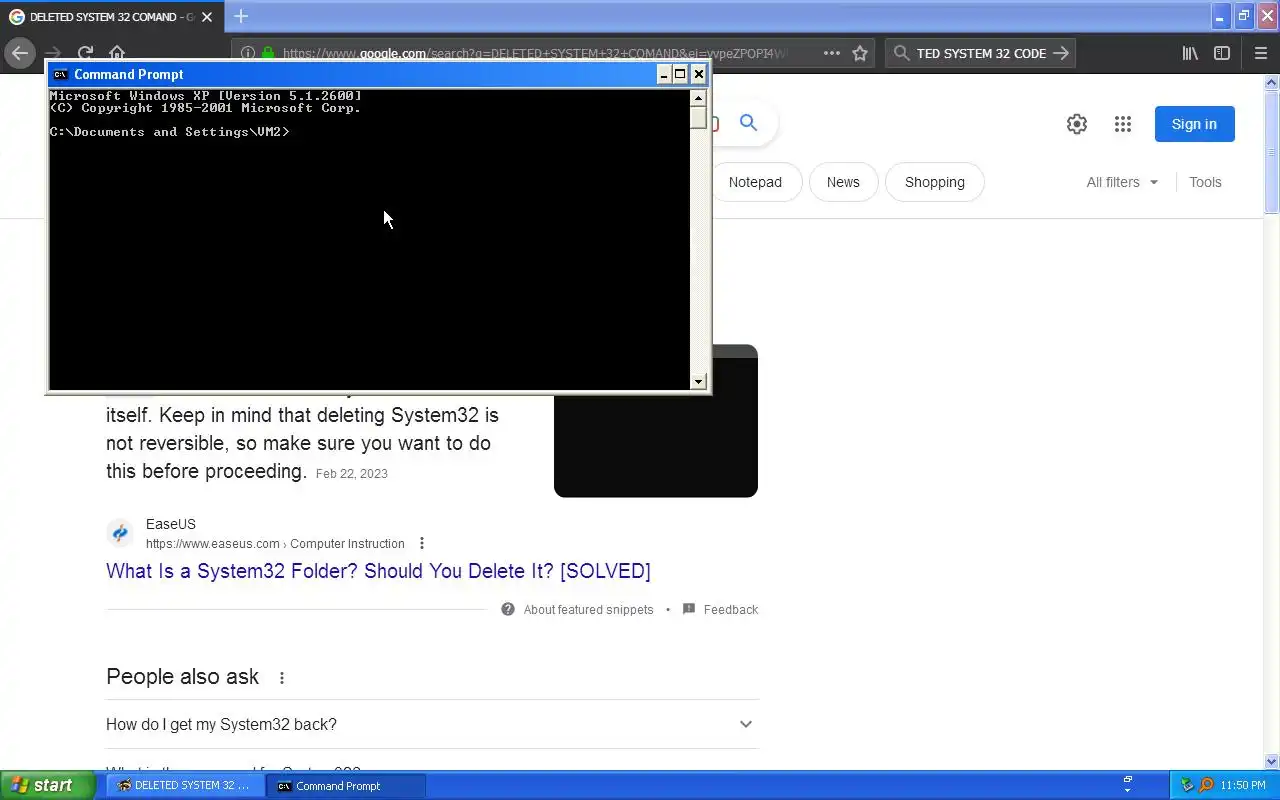The height and width of the screenshot is (800, 1280).
Task: Open the page actions three-dot menu
Action: click(832, 53)
